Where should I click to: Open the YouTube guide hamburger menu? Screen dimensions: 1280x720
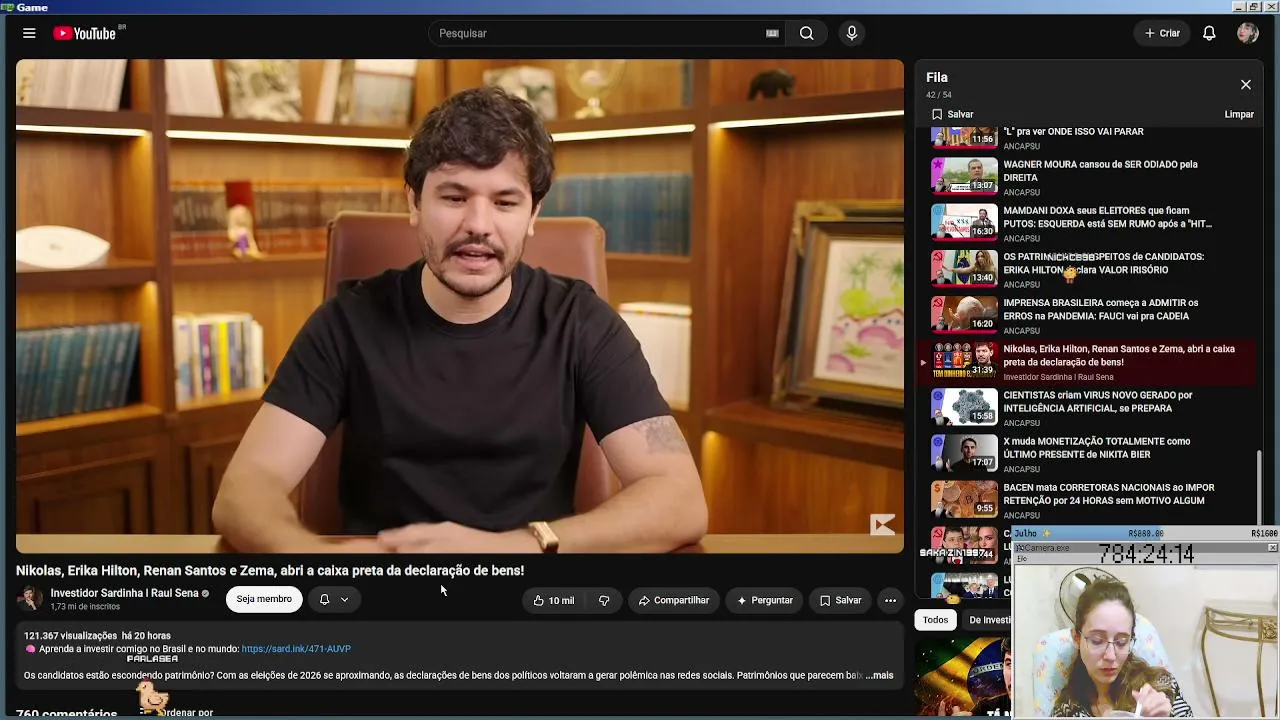[29, 33]
